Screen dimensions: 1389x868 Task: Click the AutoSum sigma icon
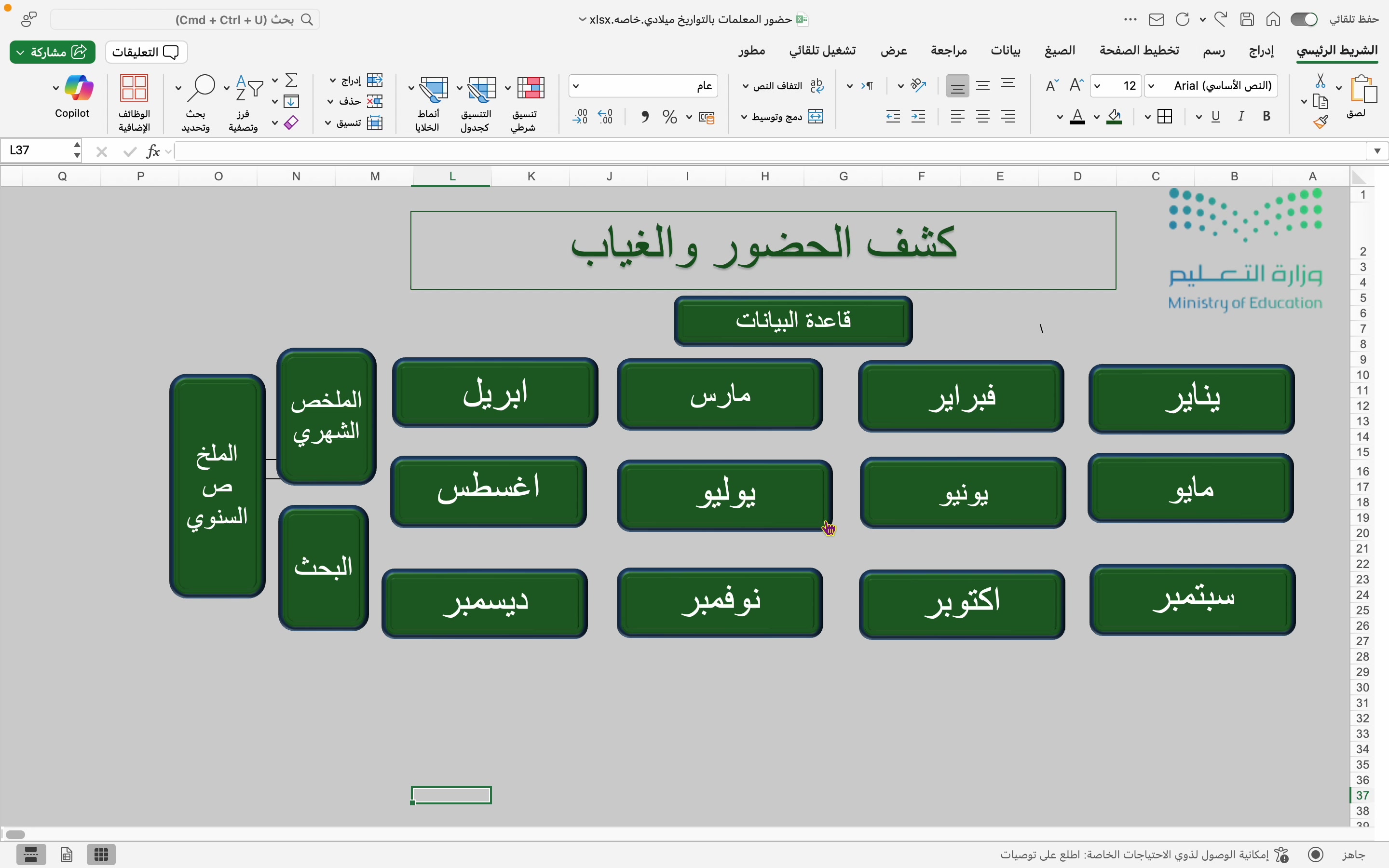(x=292, y=80)
